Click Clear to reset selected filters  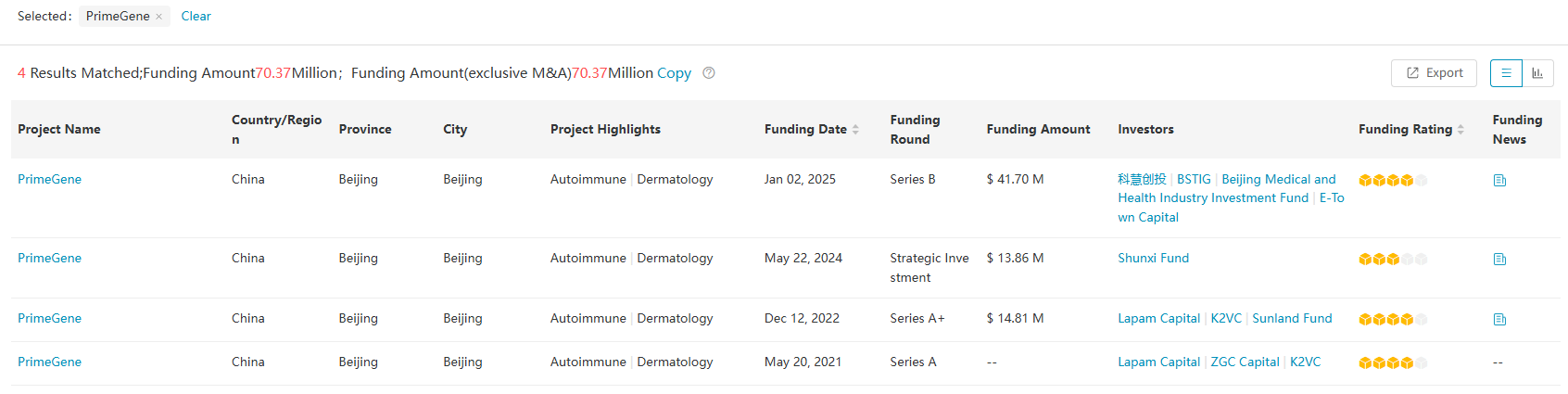[x=196, y=16]
